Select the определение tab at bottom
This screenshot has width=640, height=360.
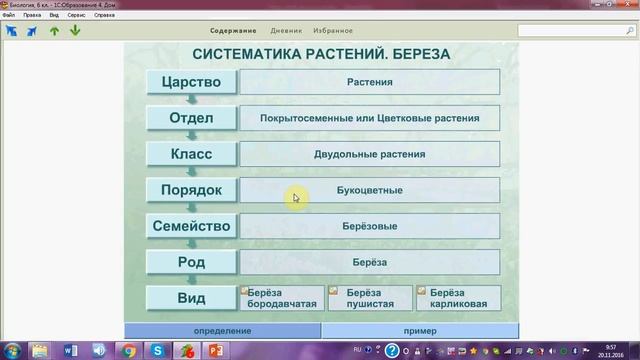click(222, 331)
